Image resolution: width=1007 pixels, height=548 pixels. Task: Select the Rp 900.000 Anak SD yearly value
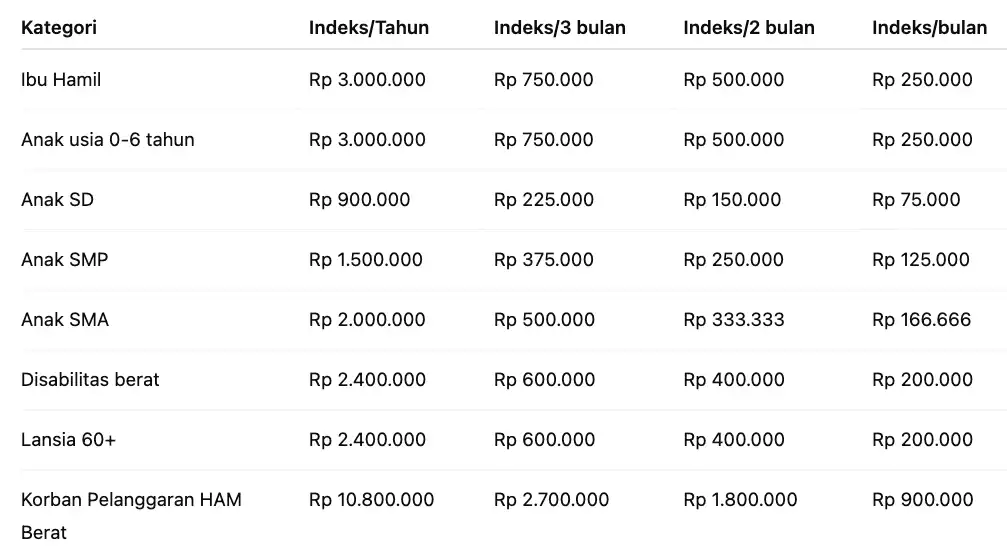coord(359,200)
